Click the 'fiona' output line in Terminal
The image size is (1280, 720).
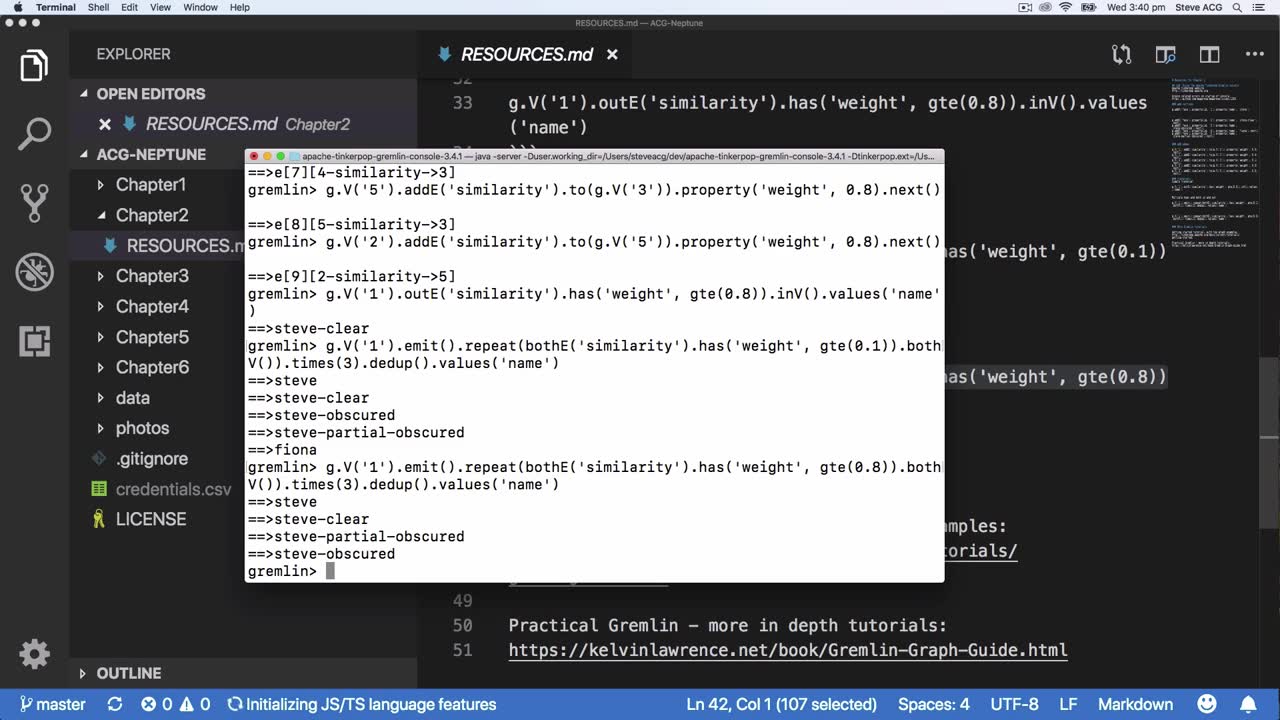(x=283, y=450)
